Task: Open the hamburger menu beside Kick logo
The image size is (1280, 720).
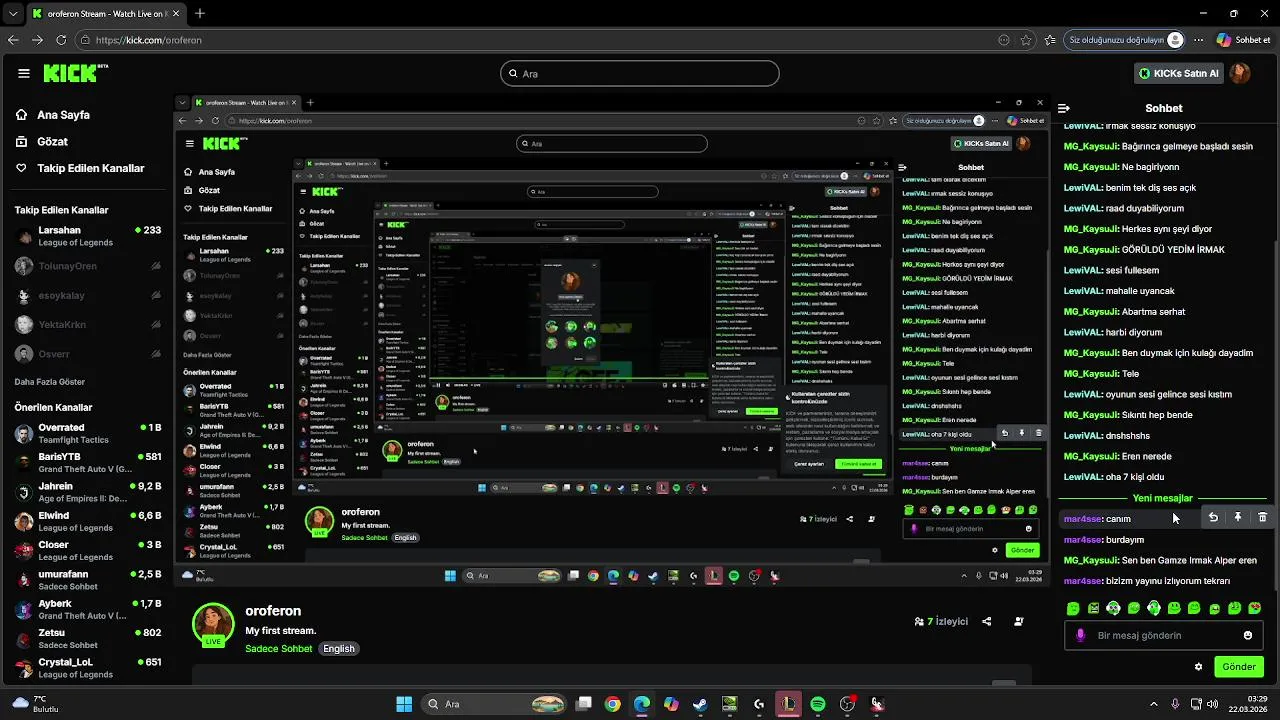Action: pos(24,73)
